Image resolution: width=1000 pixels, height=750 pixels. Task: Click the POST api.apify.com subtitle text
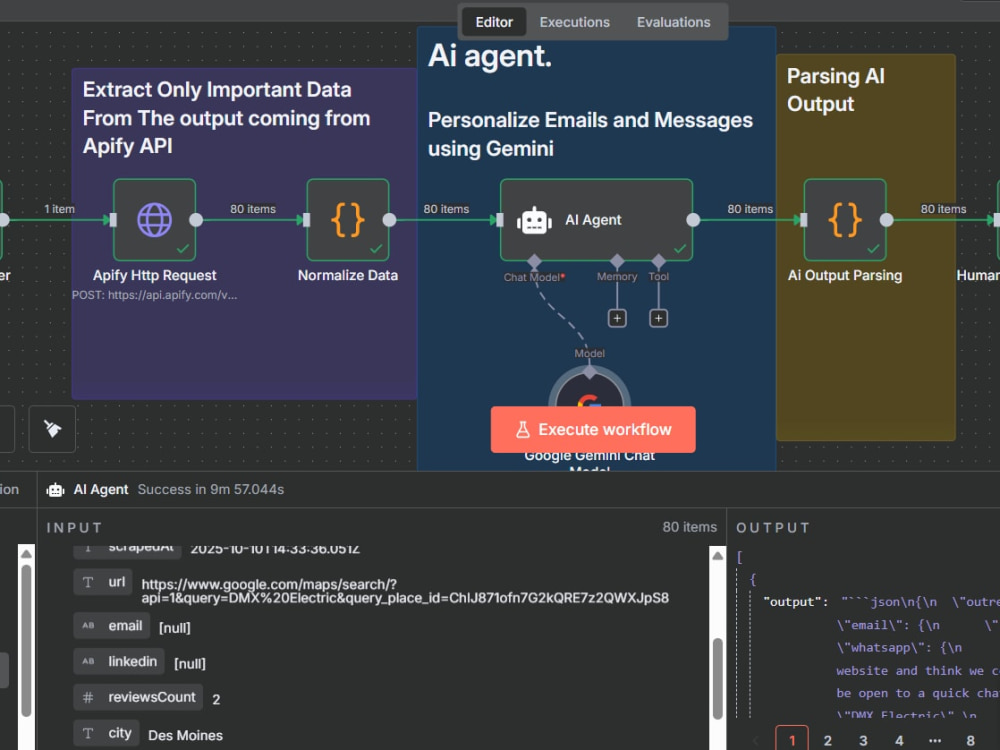(154, 295)
